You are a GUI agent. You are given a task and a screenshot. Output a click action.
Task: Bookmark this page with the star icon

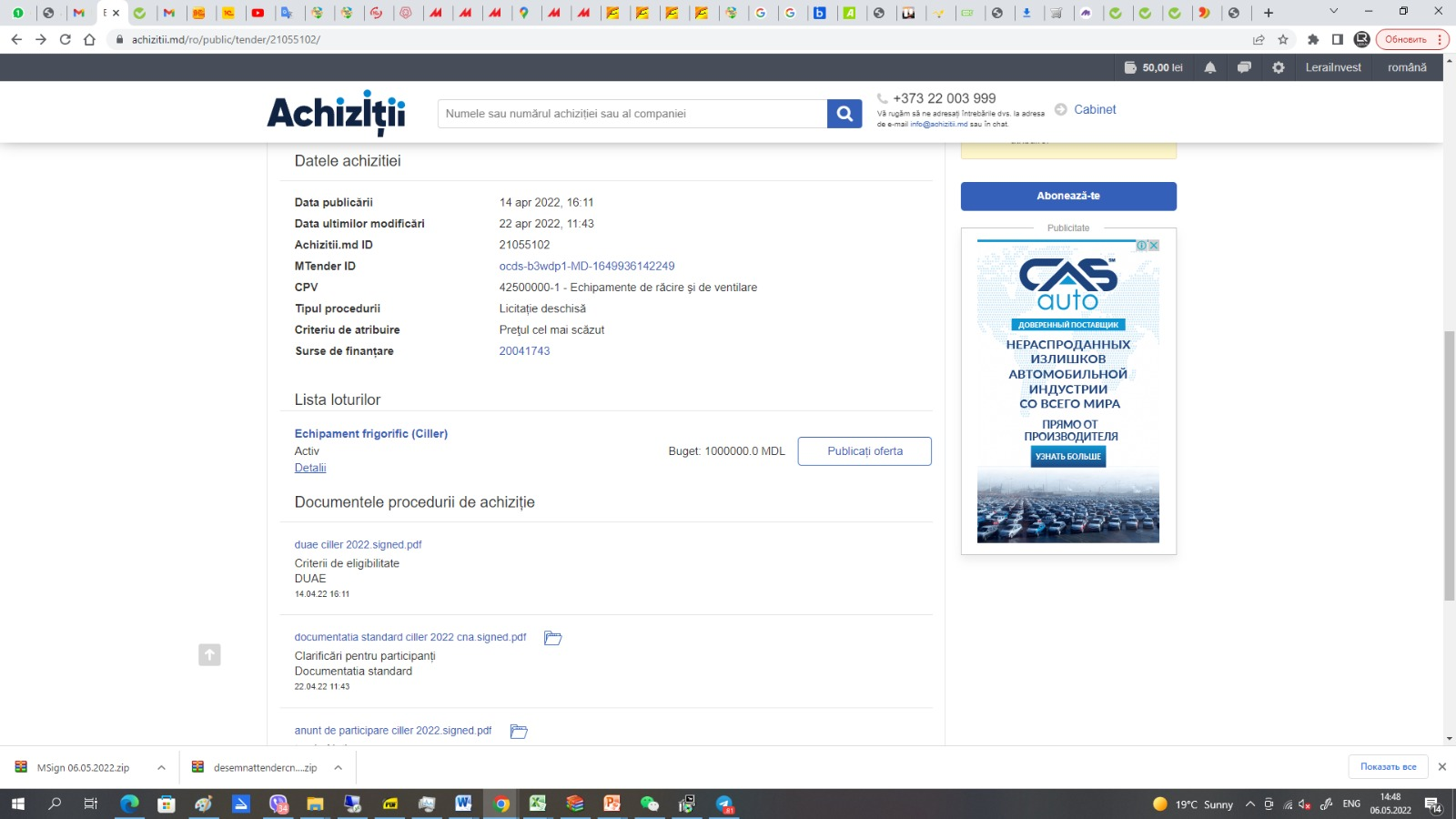(1283, 39)
